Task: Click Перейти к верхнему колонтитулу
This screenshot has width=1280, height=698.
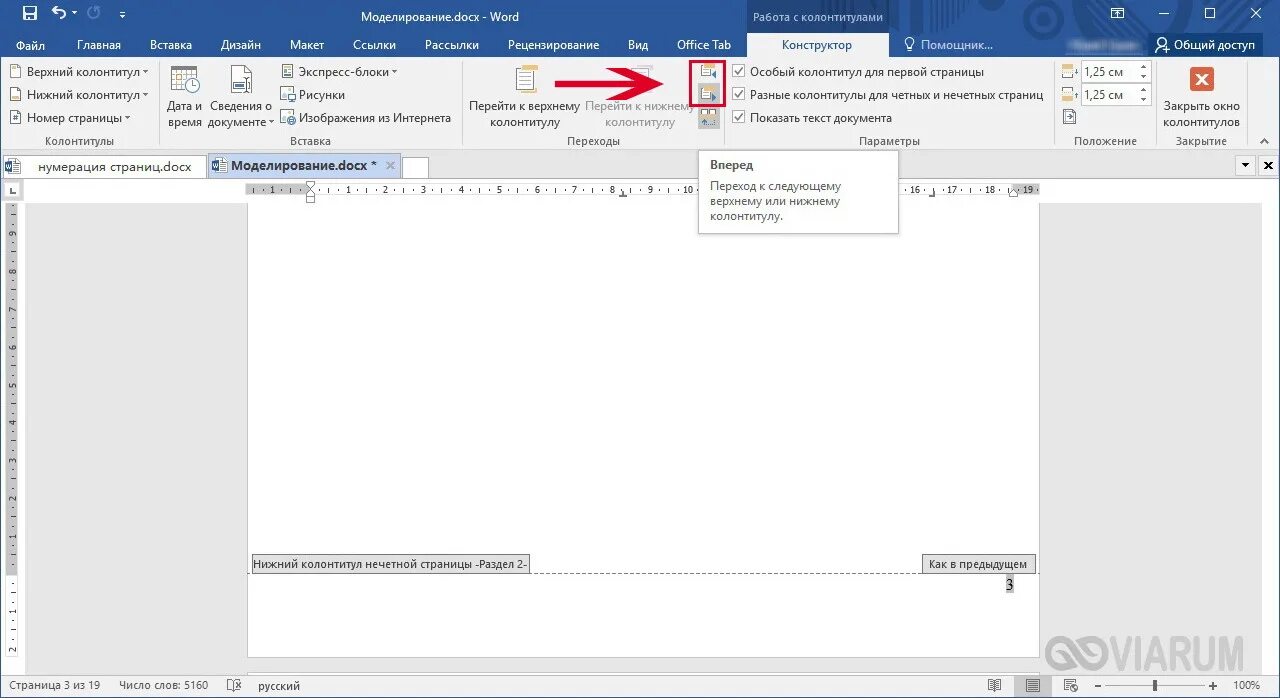Action: pyautogui.click(x=525, y=97)
